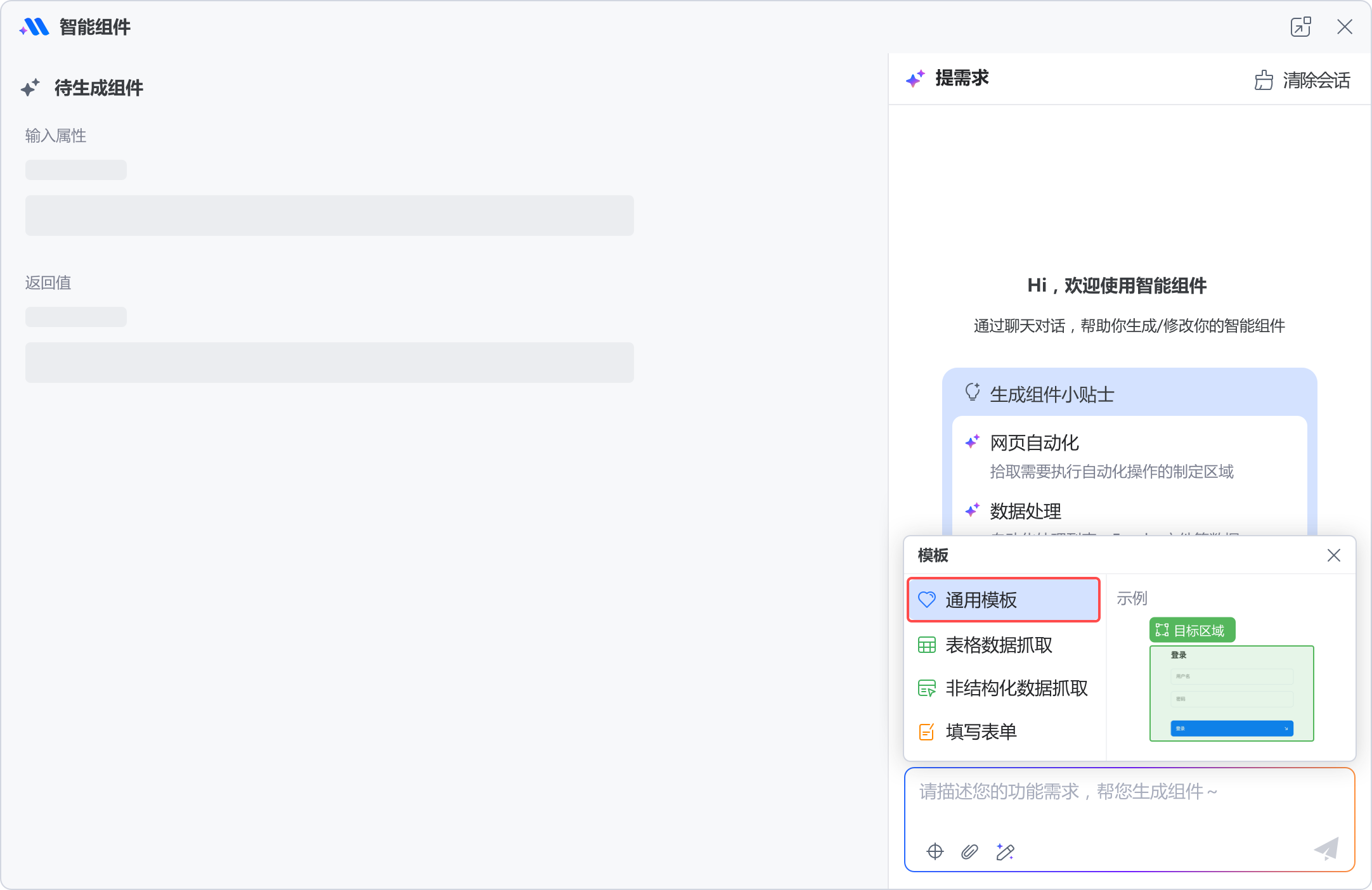Click the 智能组件 logo icon
The height and width of the screenshot is (890, 1372).
pyautogui.click(x=34, y=27)
